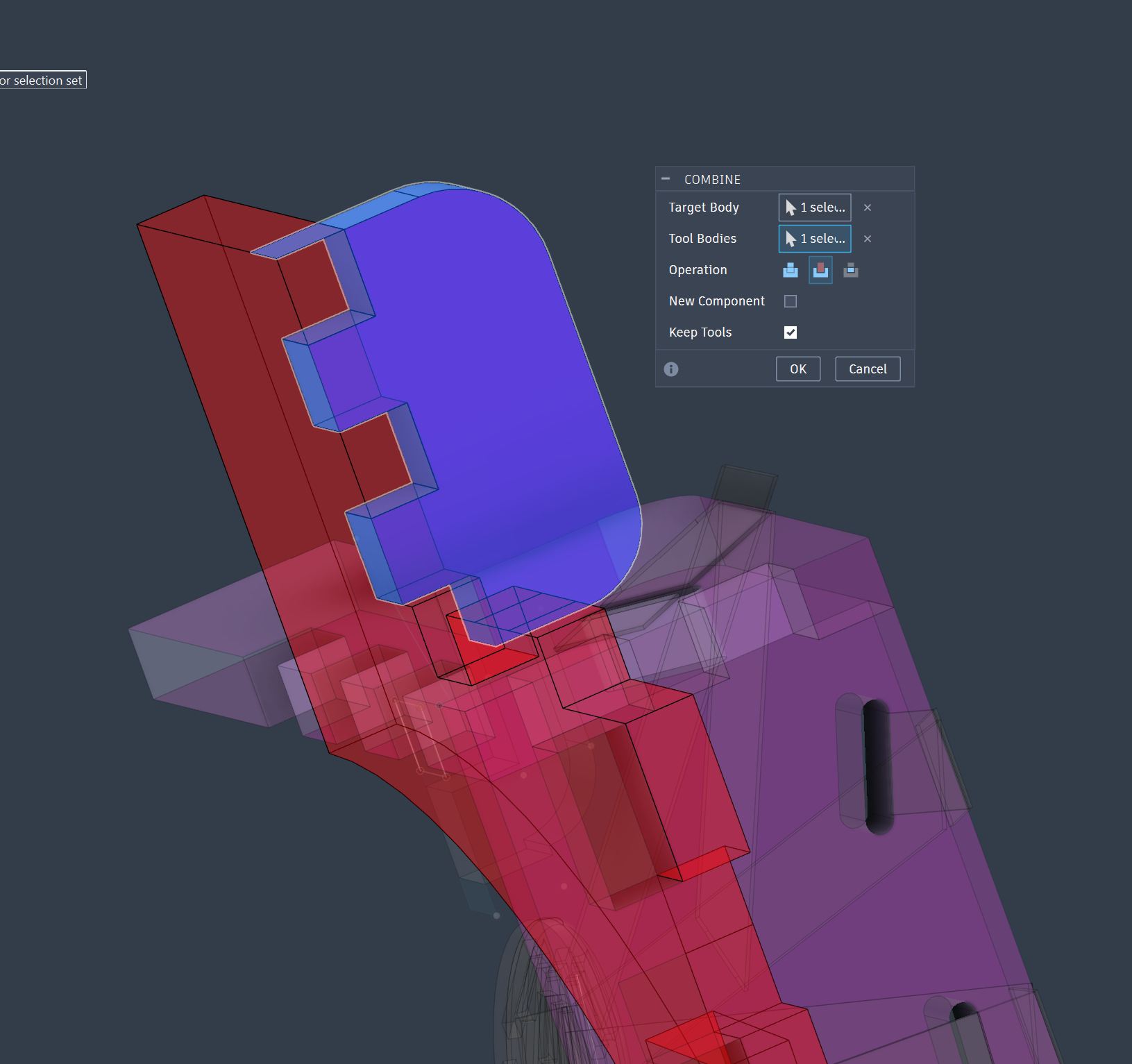This screenshot has width=1132, height=1064.
Task: Click Cancel to dismiss the Combine dialog
Action: click(868, 369)
